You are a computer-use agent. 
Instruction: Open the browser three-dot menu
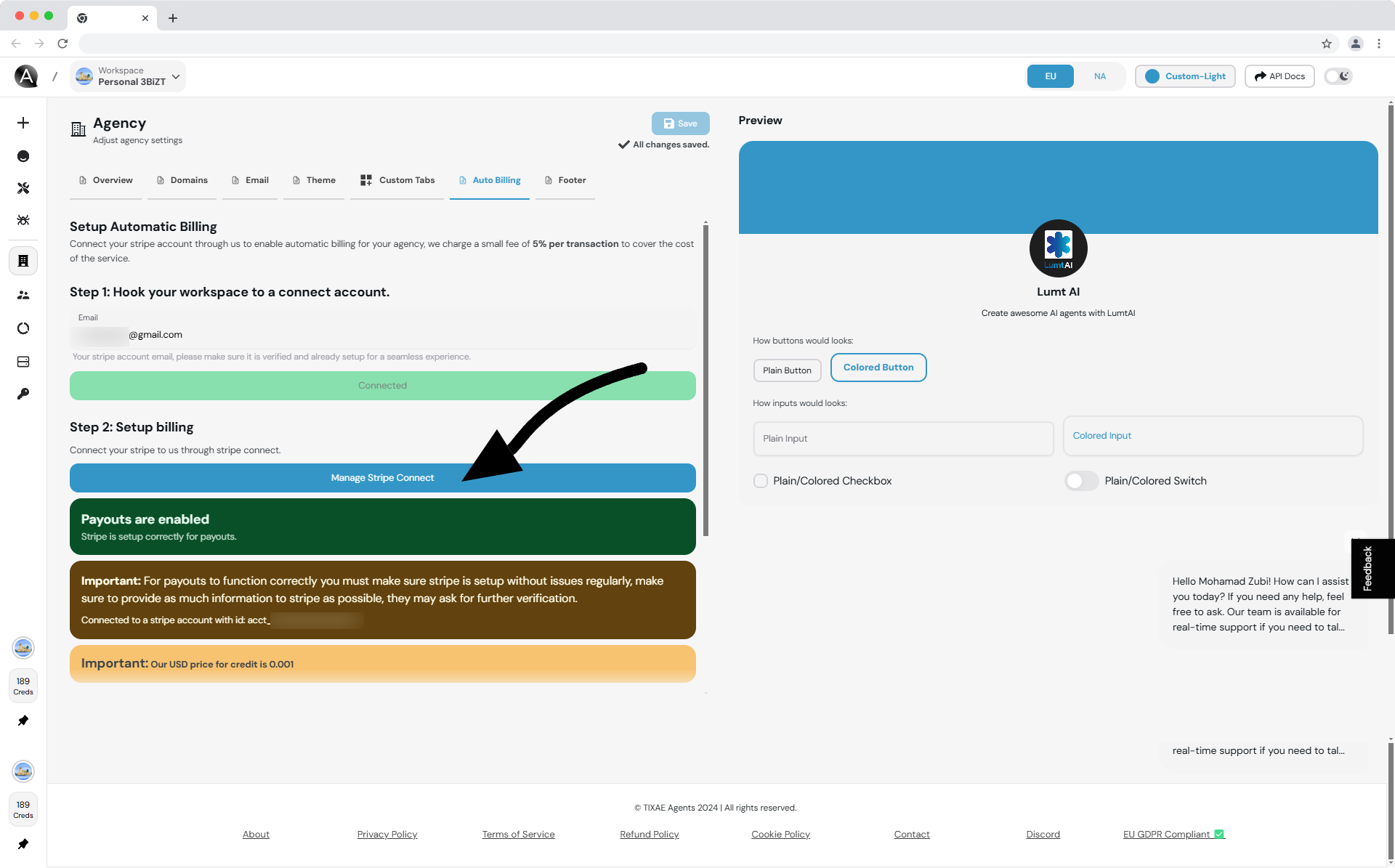click(1379, 44)
